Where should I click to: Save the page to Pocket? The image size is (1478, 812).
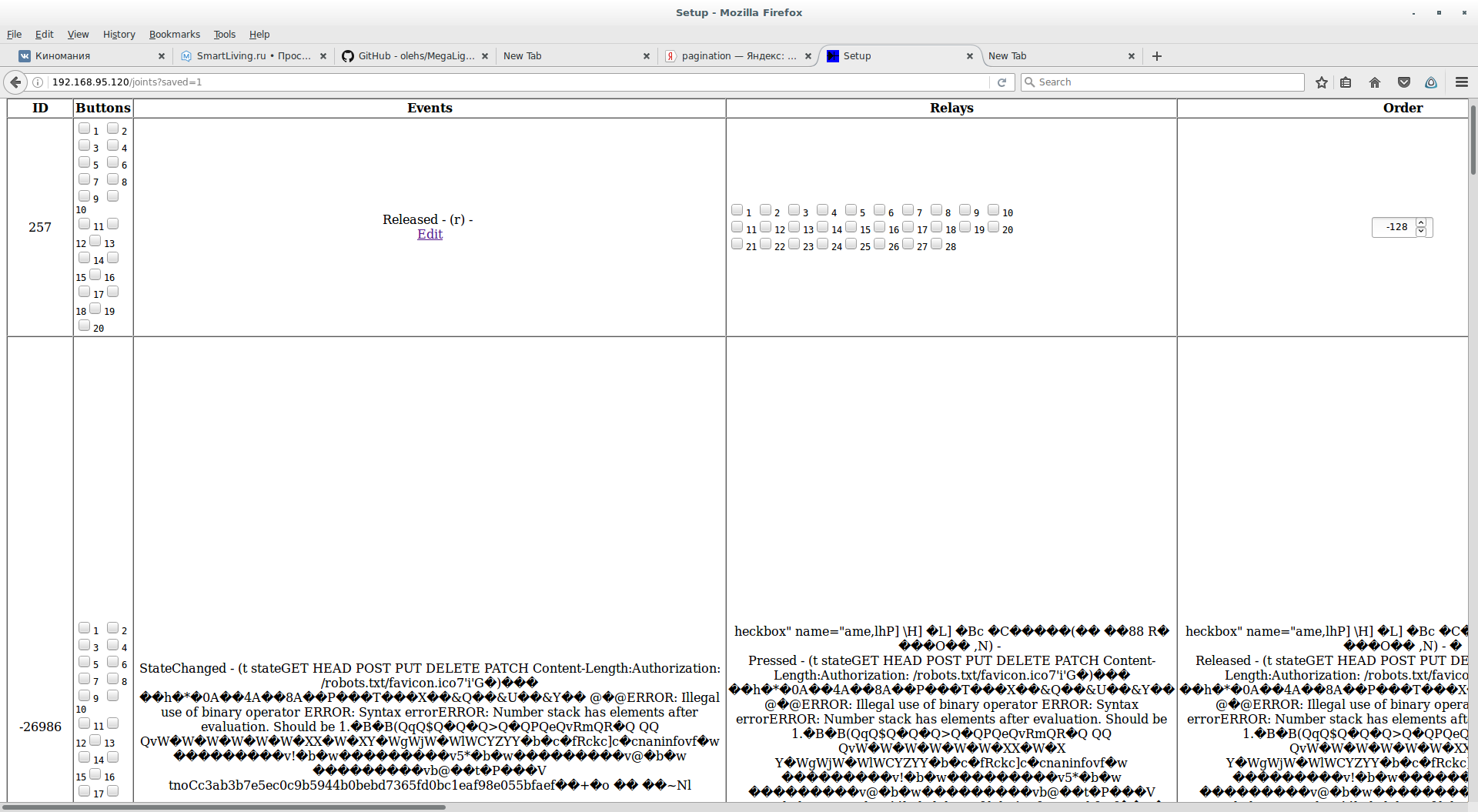point(1403,82)
